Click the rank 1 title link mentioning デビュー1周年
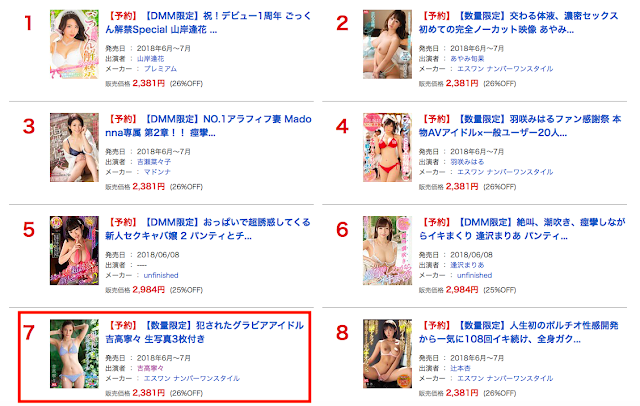The width and height of the screenshot is (640, 406). pyautogui.click(x=208, y=23)
